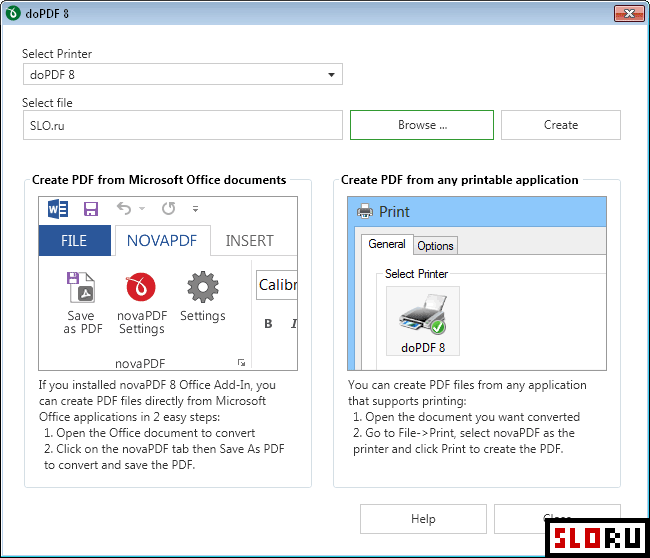Click 'Create PDF from Microsoft Office documents' heading
Viewport: 650px width, 558px height.
[x=159, y=180]
